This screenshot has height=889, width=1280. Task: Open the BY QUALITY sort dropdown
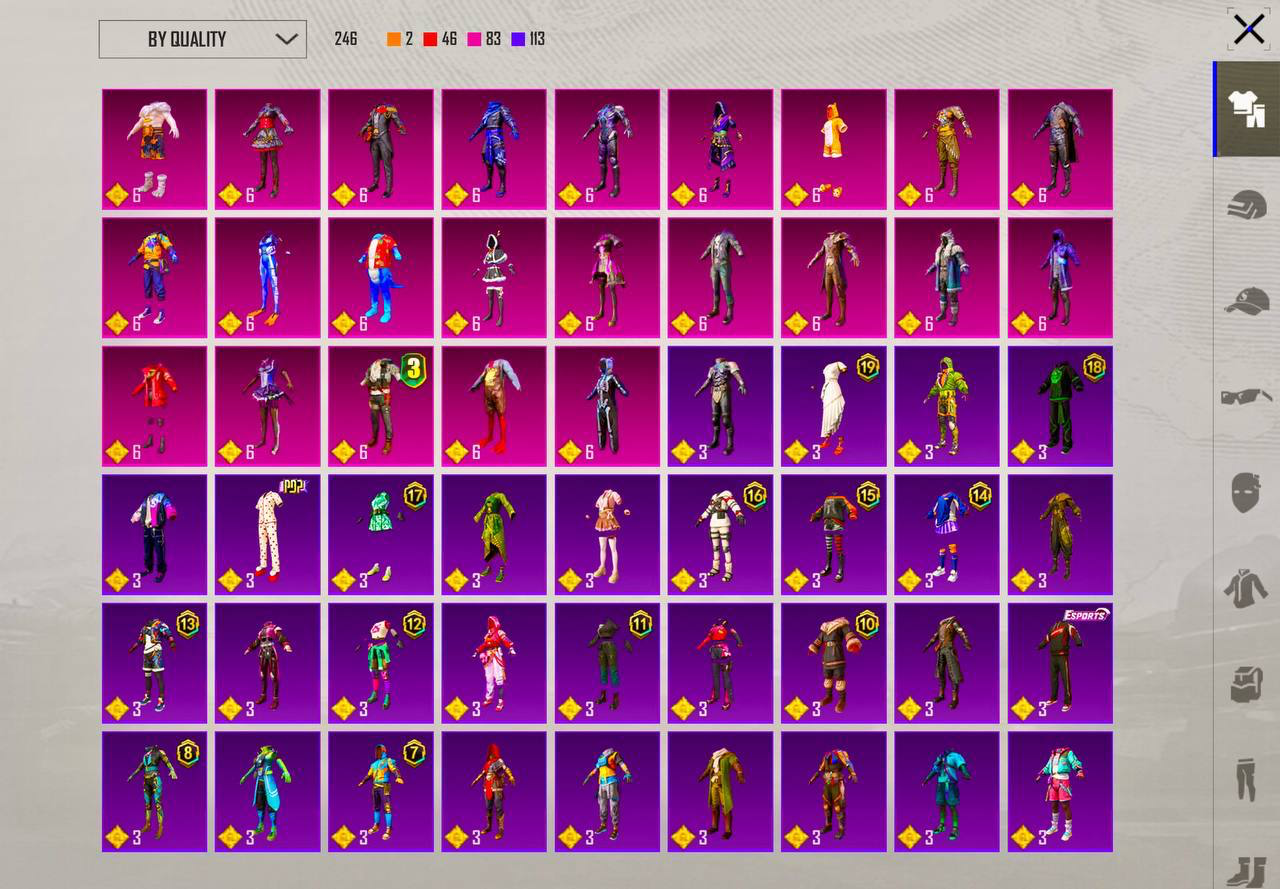point(203,39)
